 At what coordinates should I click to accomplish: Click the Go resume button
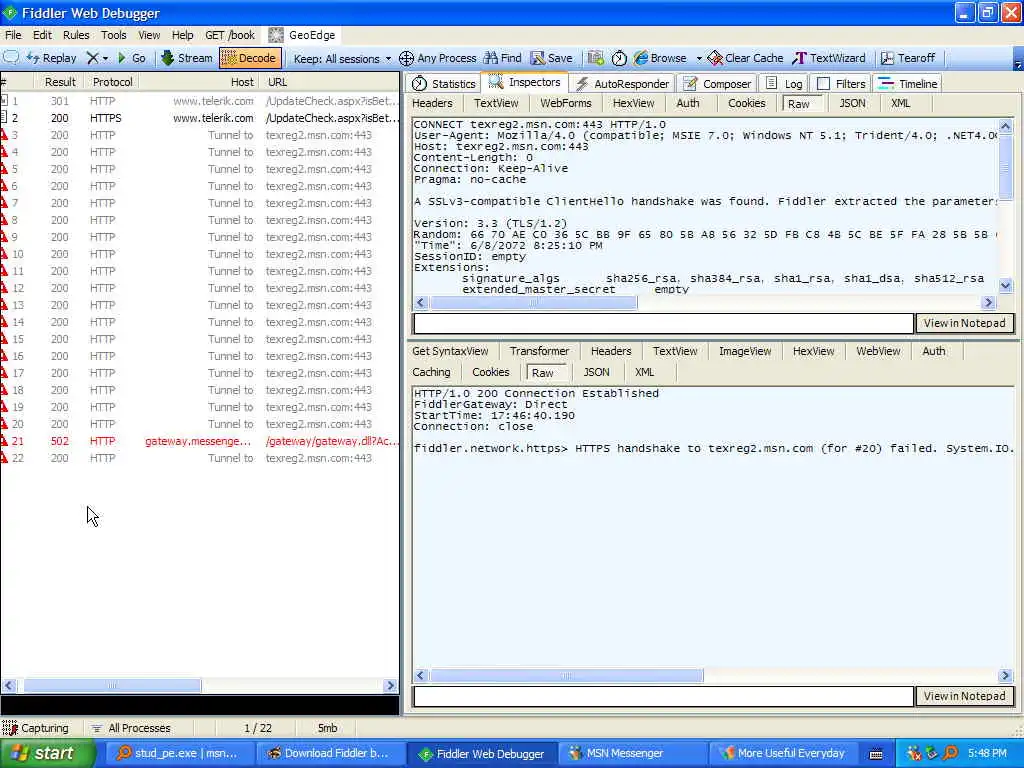131,58
